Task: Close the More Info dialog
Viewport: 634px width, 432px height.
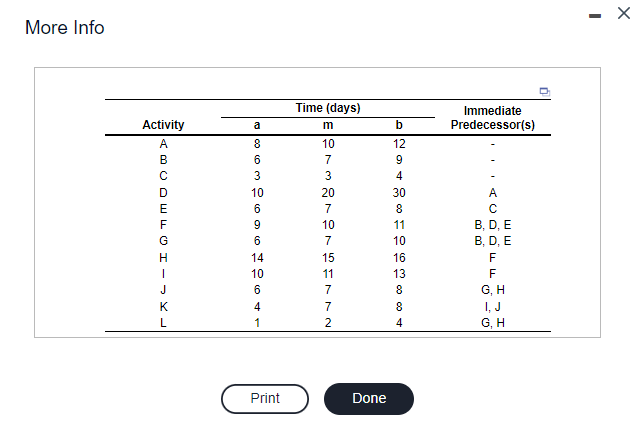Action: click(x=623, y=13)
